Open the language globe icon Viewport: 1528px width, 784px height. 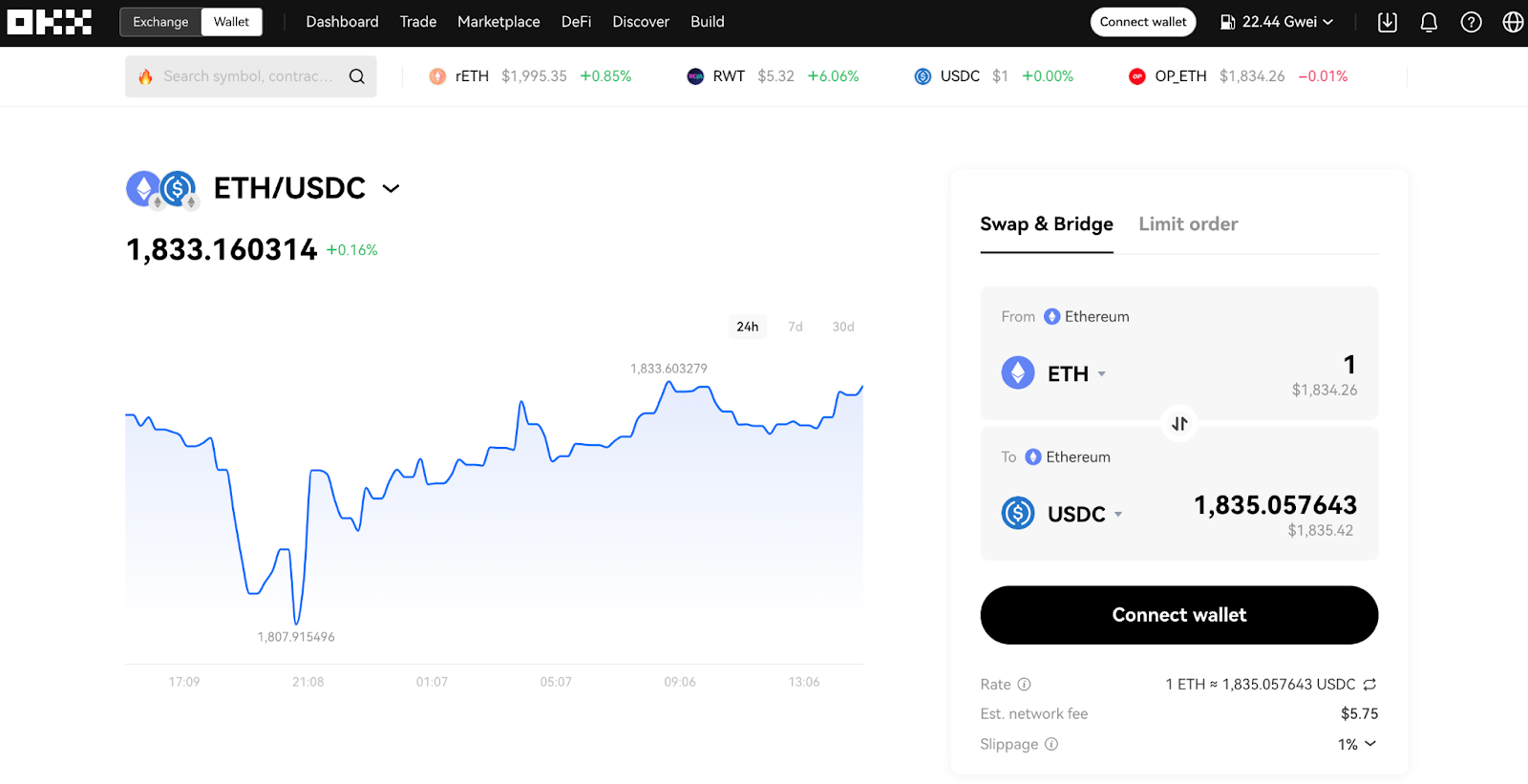click(x=1513, y=22)
